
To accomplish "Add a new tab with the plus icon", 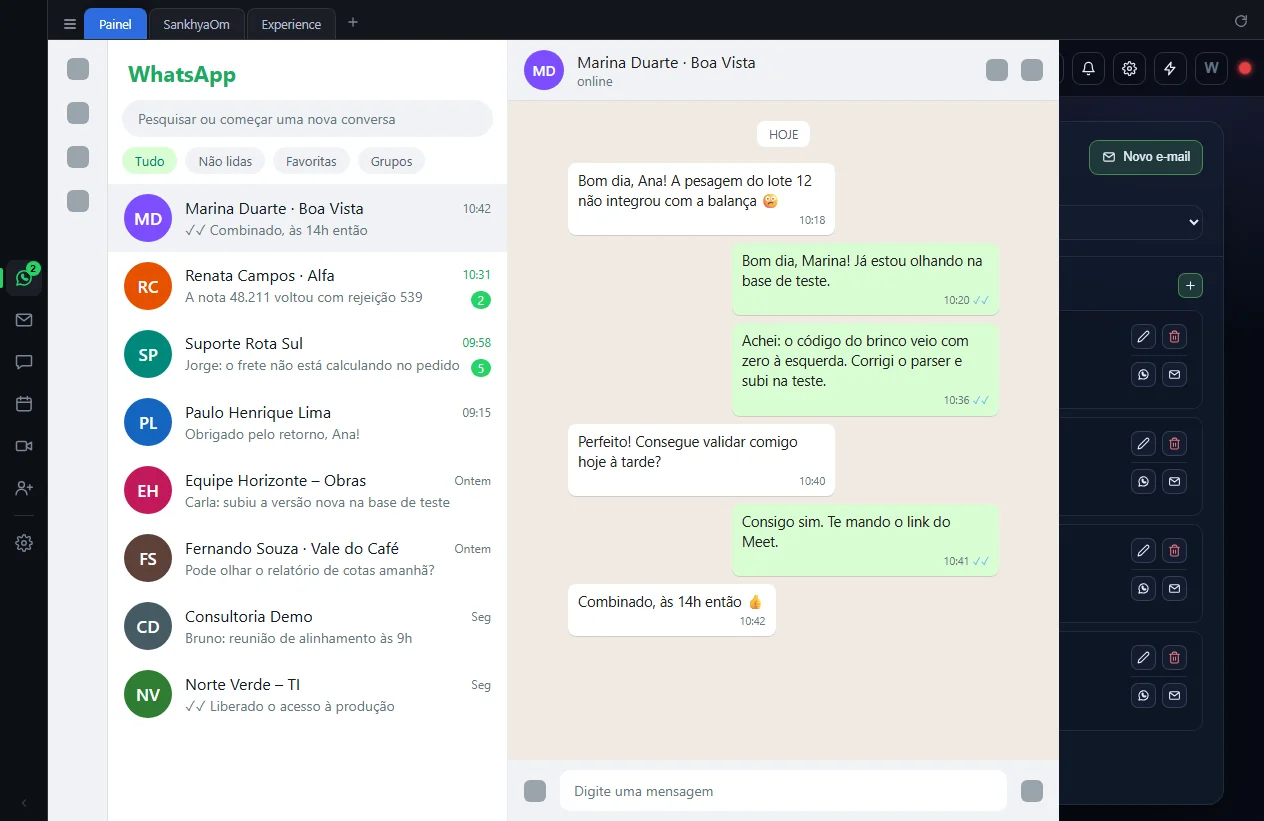I will pos(352,23).
